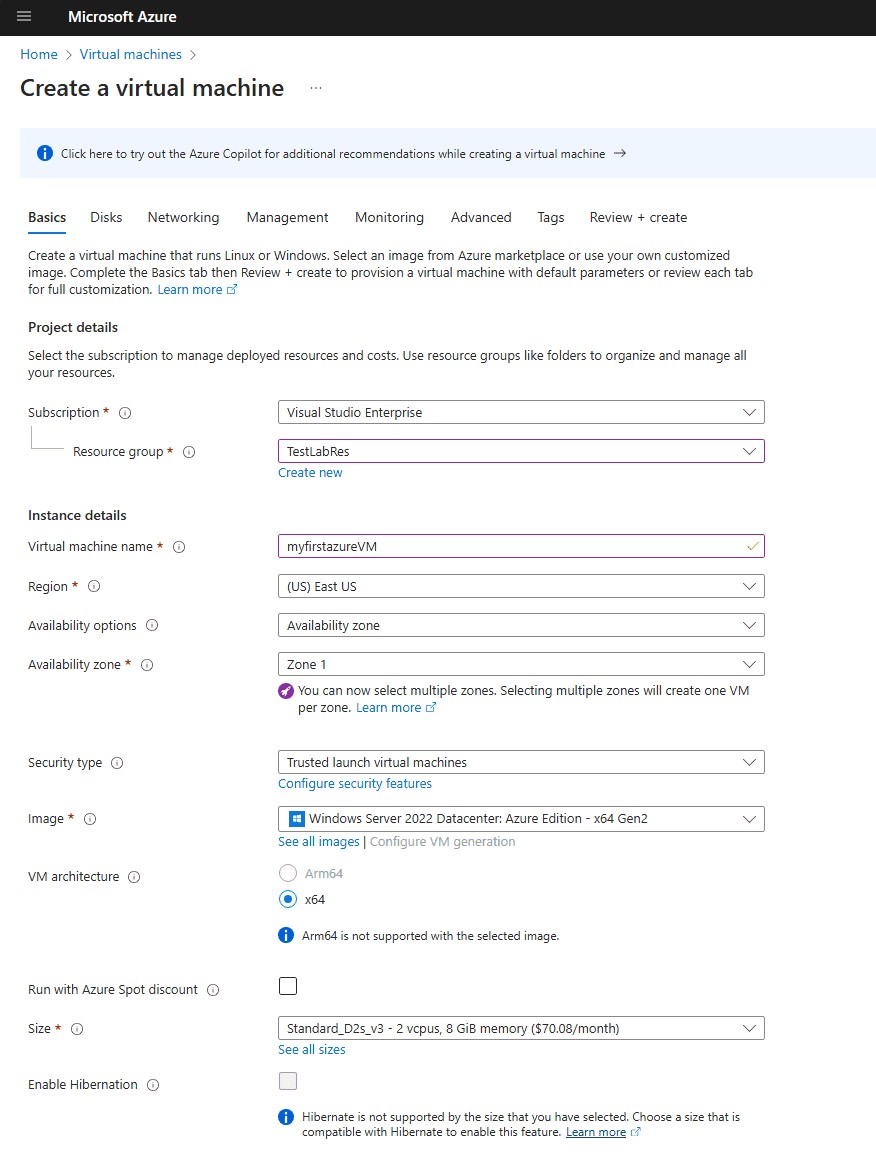Show info tooltip for Availability zone
This screenshot has width=876, height=1153.
point(147,665)
